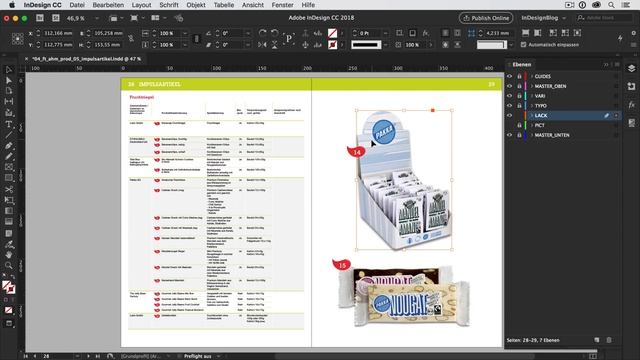Select the Pencil tool
Viewport: 640px width, 360px height.
click(9, 156)
